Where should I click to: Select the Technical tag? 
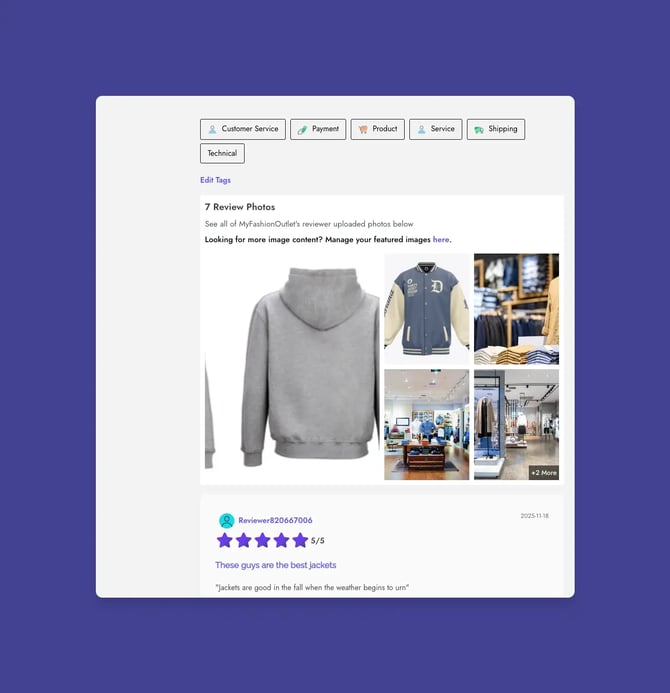(222, 154)
